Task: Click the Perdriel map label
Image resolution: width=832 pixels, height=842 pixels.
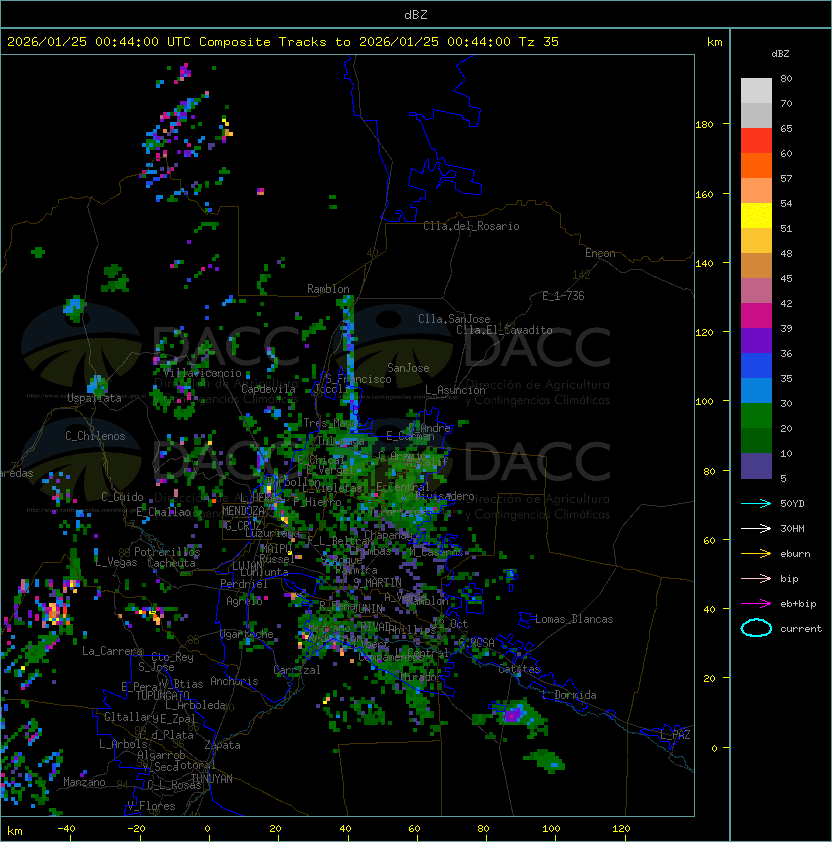Action: point(244,584)
